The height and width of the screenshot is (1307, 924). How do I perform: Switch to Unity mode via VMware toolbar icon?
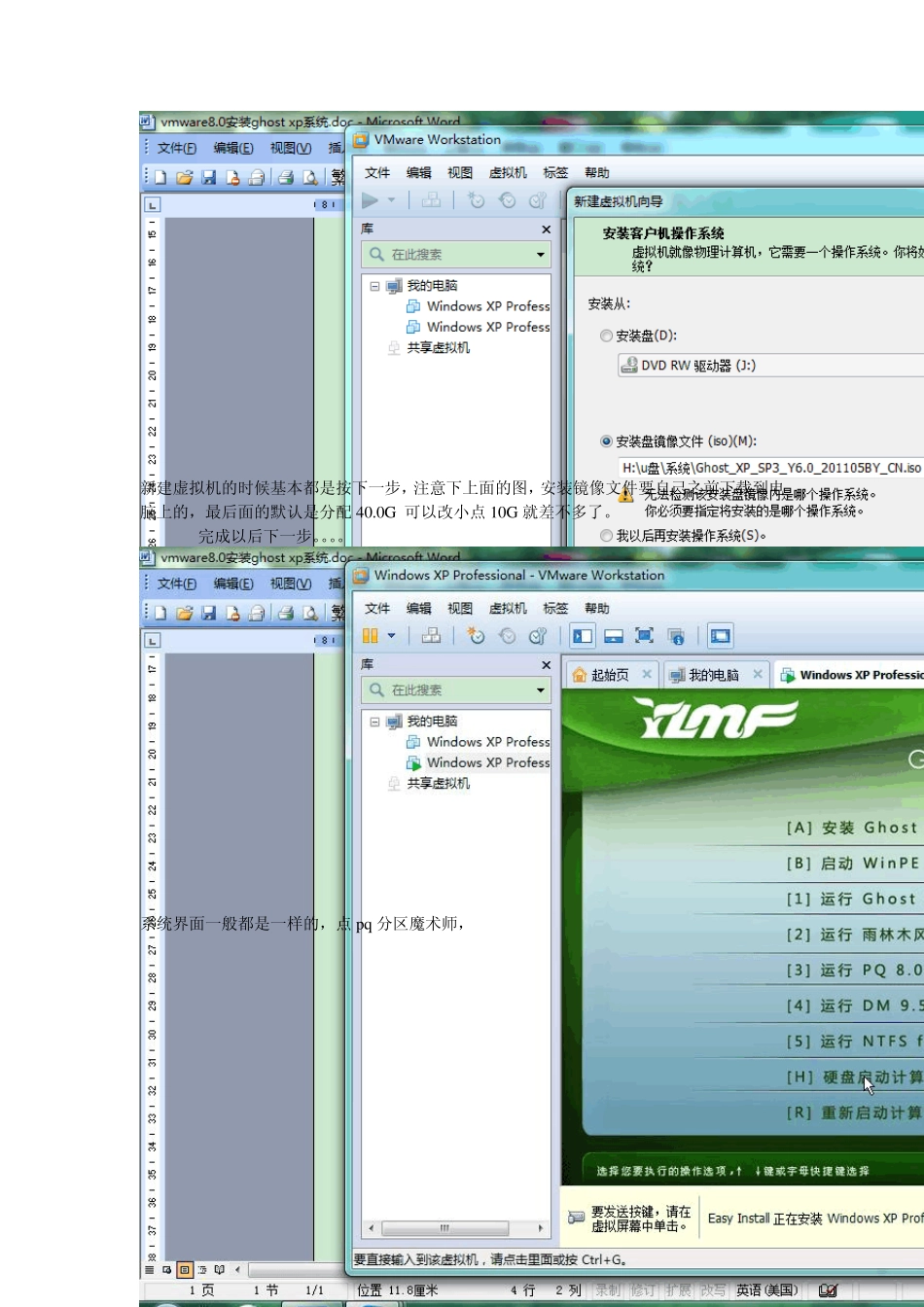coord(676,636)
